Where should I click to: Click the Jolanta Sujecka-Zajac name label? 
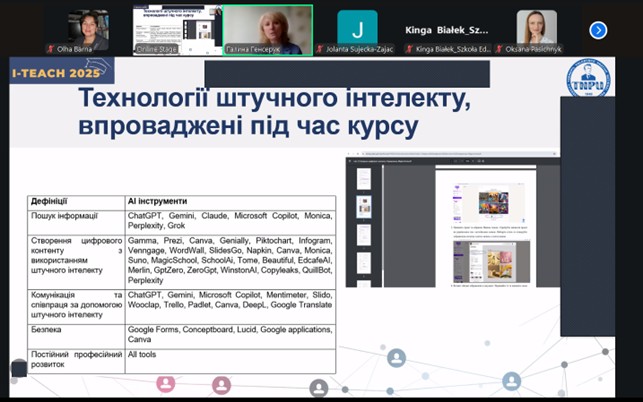359,49
